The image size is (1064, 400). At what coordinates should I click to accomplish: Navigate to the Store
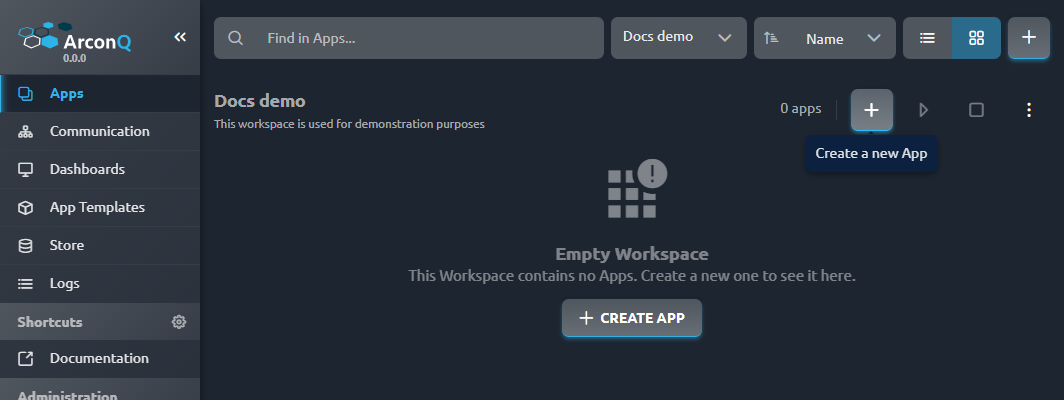point(100,245)
